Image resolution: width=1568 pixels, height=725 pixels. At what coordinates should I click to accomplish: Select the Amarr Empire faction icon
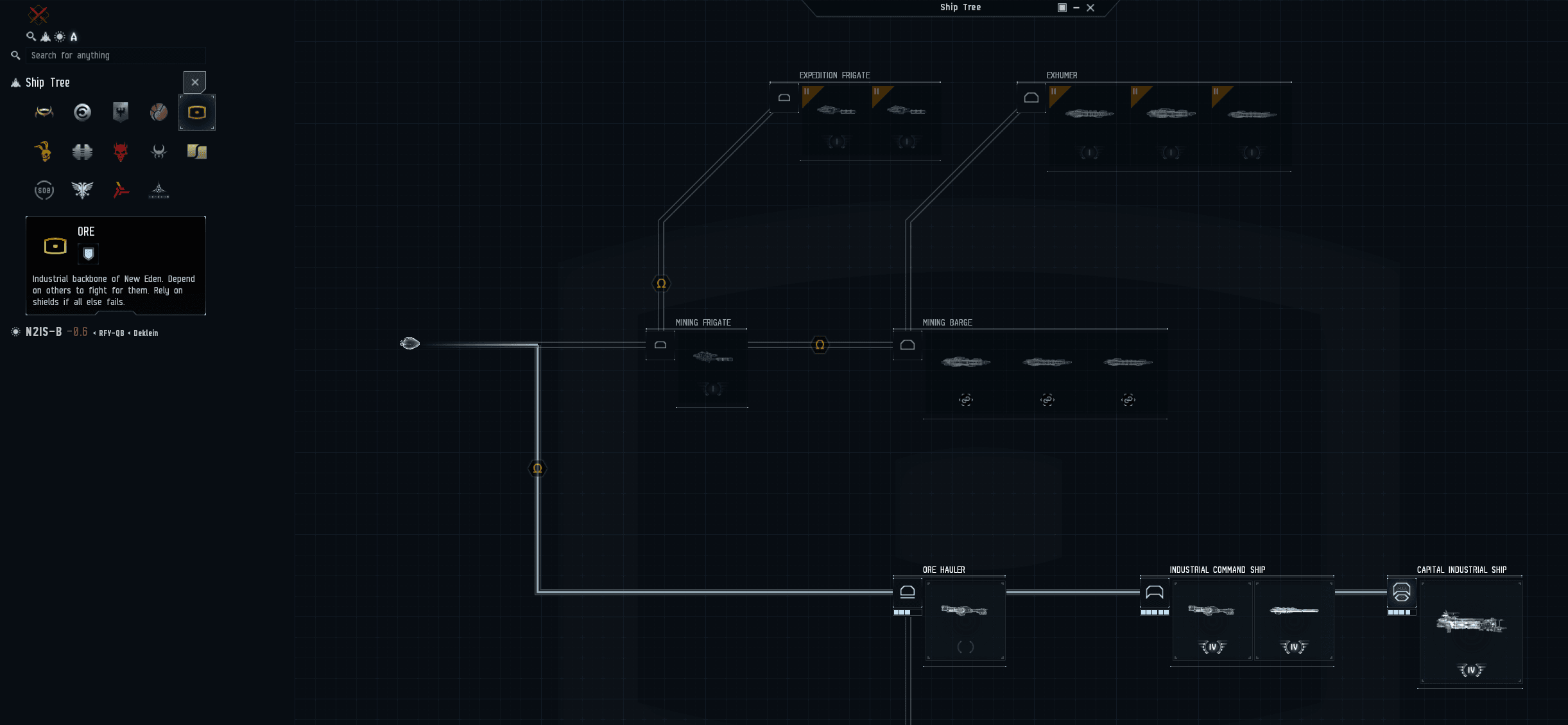coord(44,112)
